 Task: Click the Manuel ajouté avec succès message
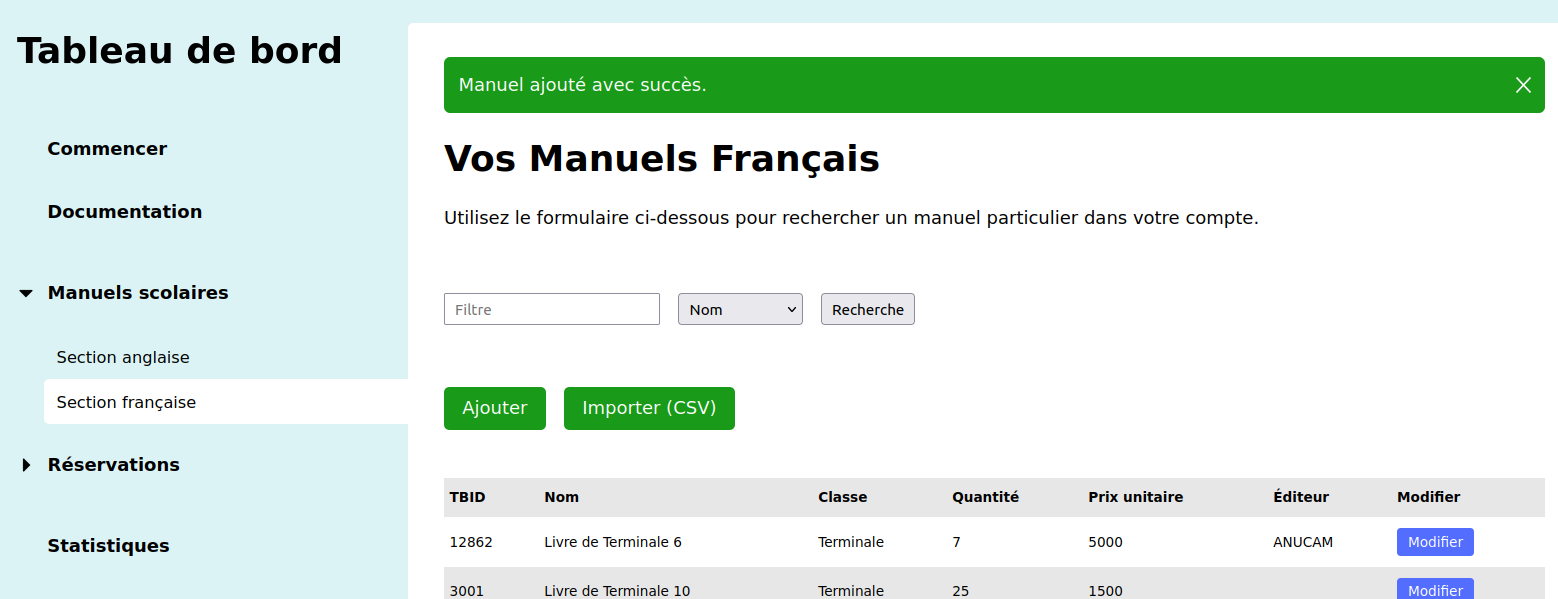(582, 85)
